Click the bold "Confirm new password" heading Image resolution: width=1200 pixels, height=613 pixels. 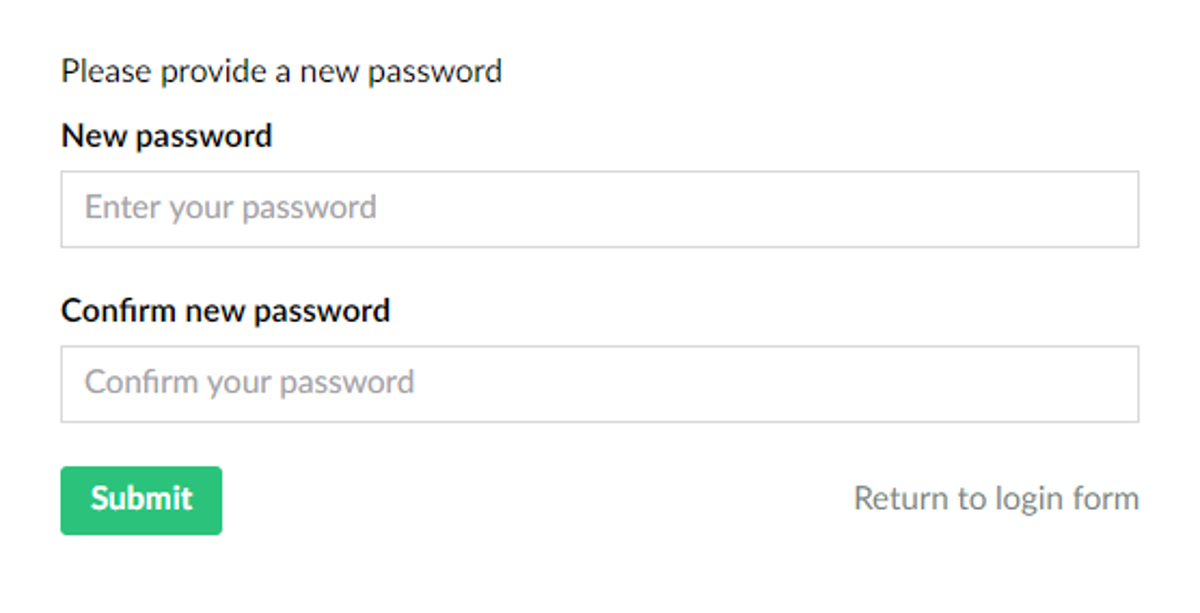point(226,311)
